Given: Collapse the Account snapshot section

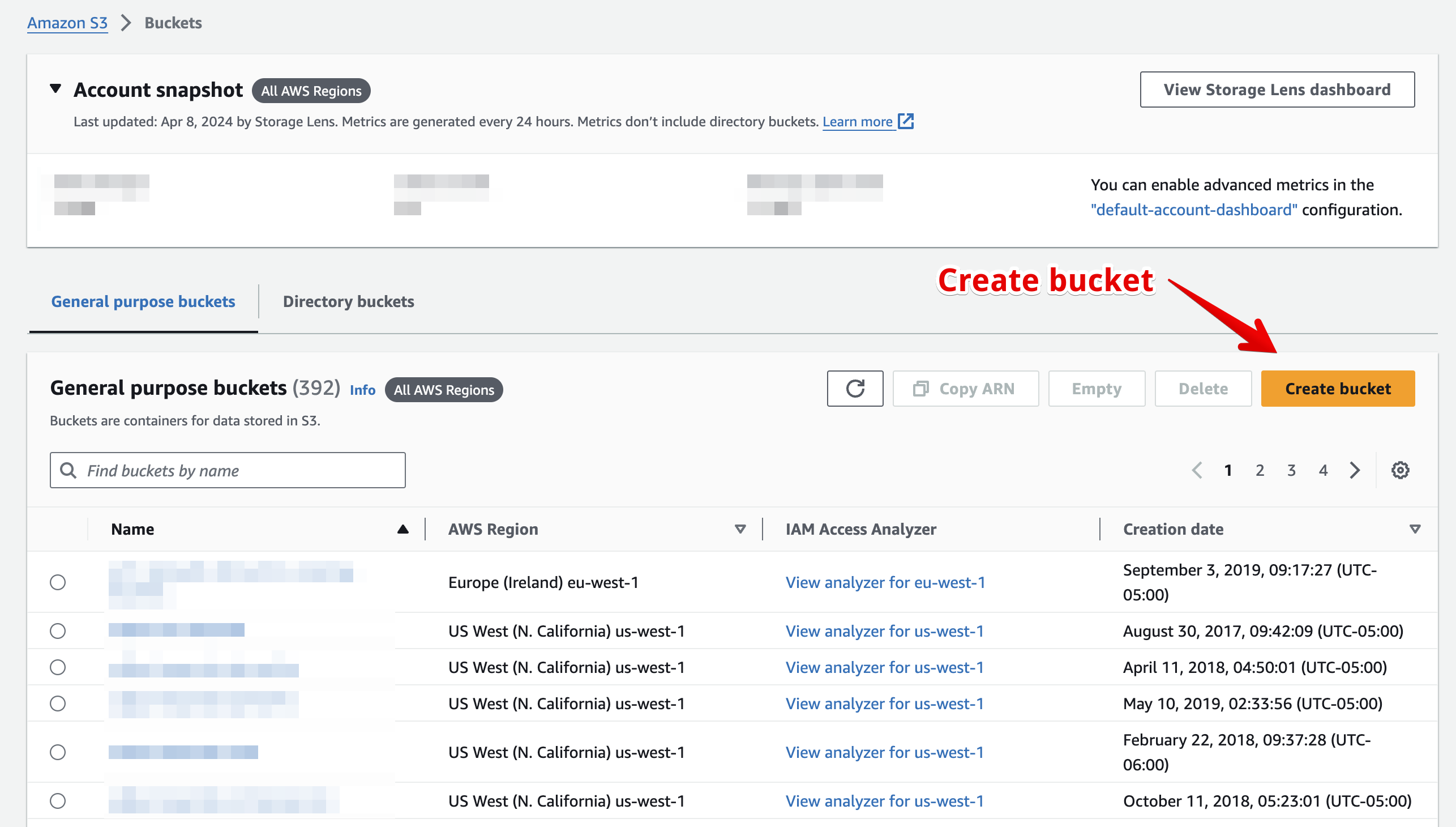Looking at the screenshot, I should [x=55, y=88].
